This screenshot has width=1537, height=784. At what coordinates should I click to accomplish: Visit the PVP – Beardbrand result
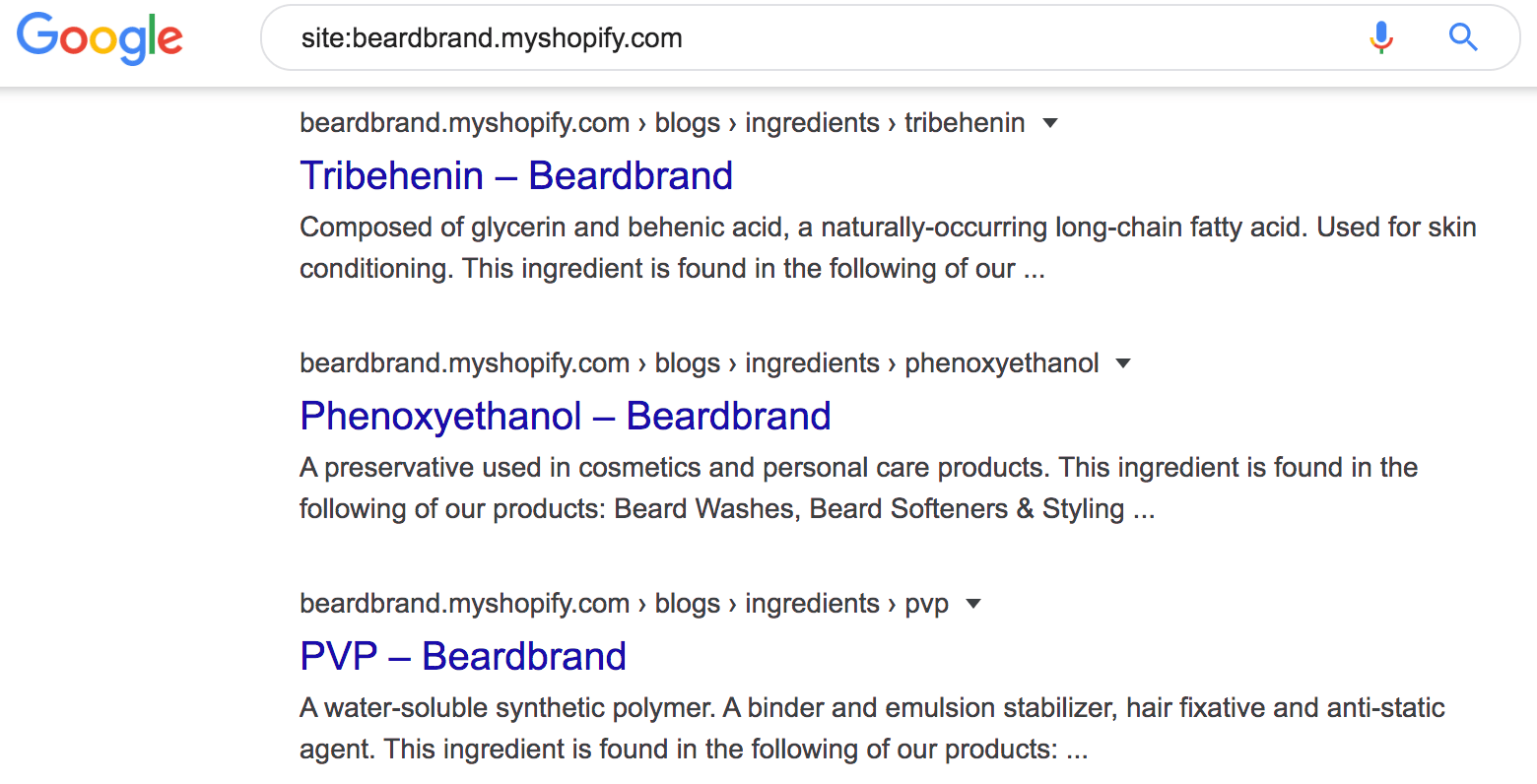[463, 657]
